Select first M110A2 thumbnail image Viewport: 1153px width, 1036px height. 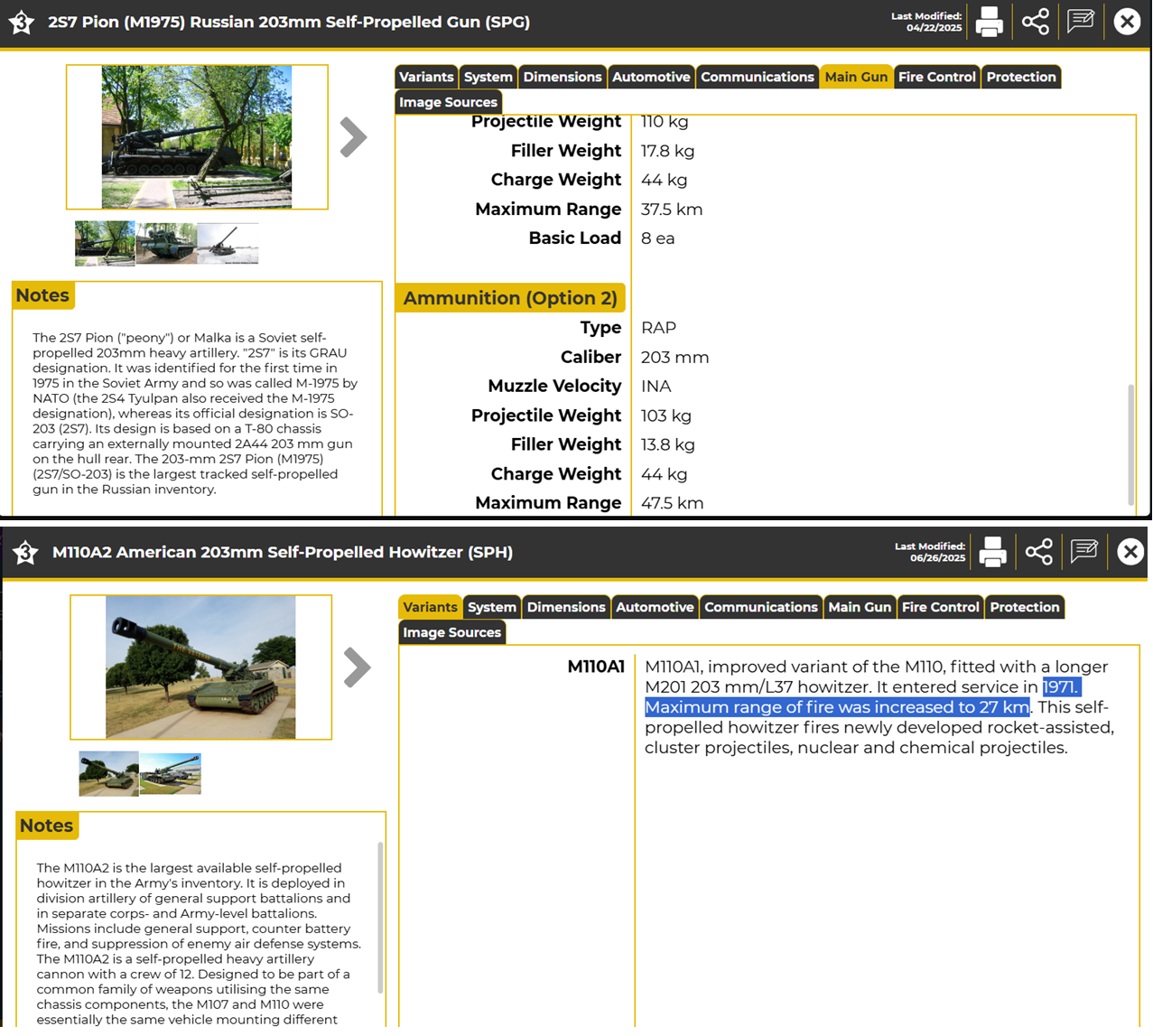(x=108, y=773)
